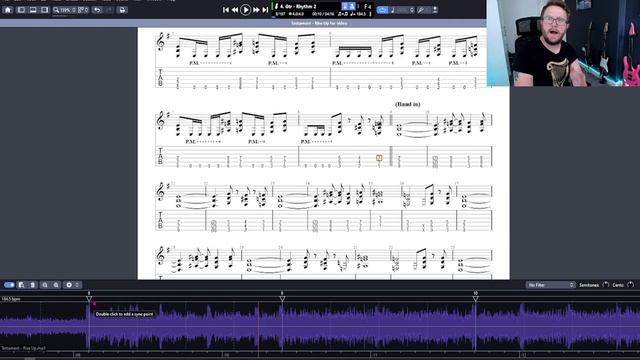This screenshot has height=360, width=640.
Task: Start playback with the Play button
Action: click(245, 9)
